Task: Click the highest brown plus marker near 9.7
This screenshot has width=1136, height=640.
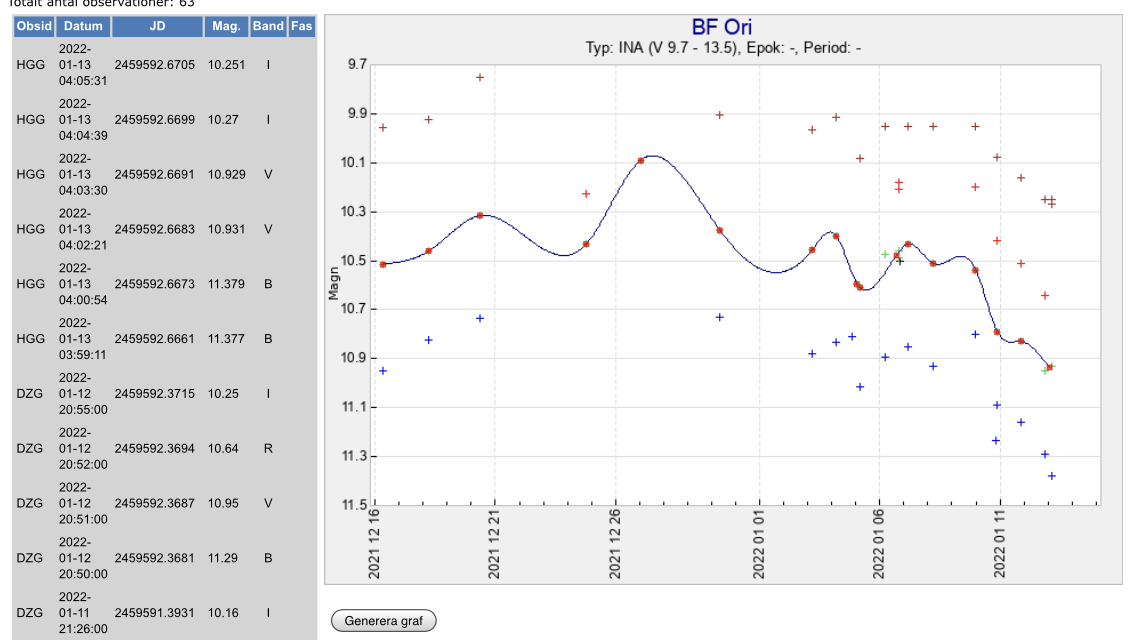Action: pos(480,77)
